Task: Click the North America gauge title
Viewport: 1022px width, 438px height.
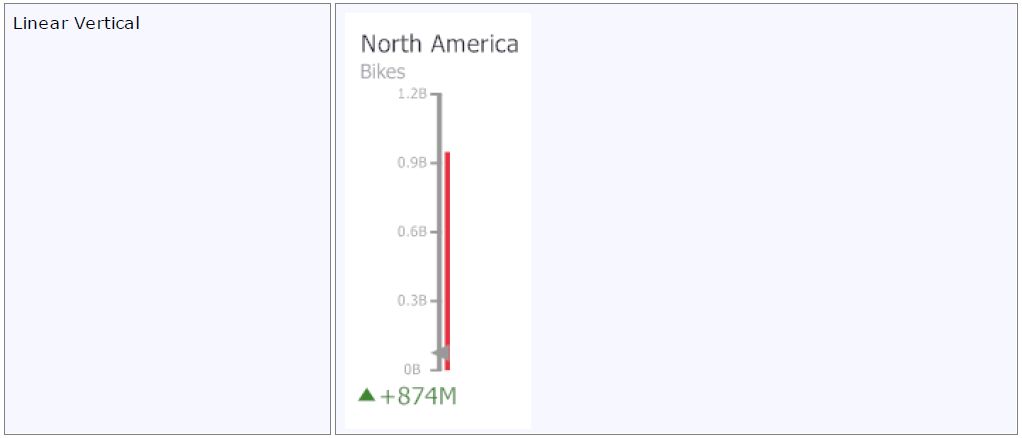Action: click(x=439, y=44)
